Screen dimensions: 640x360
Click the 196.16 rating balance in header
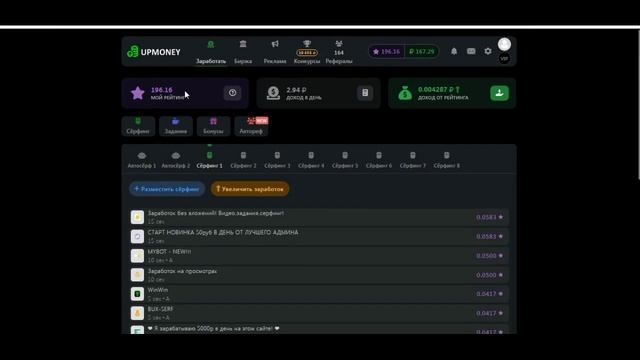(386, 51)
